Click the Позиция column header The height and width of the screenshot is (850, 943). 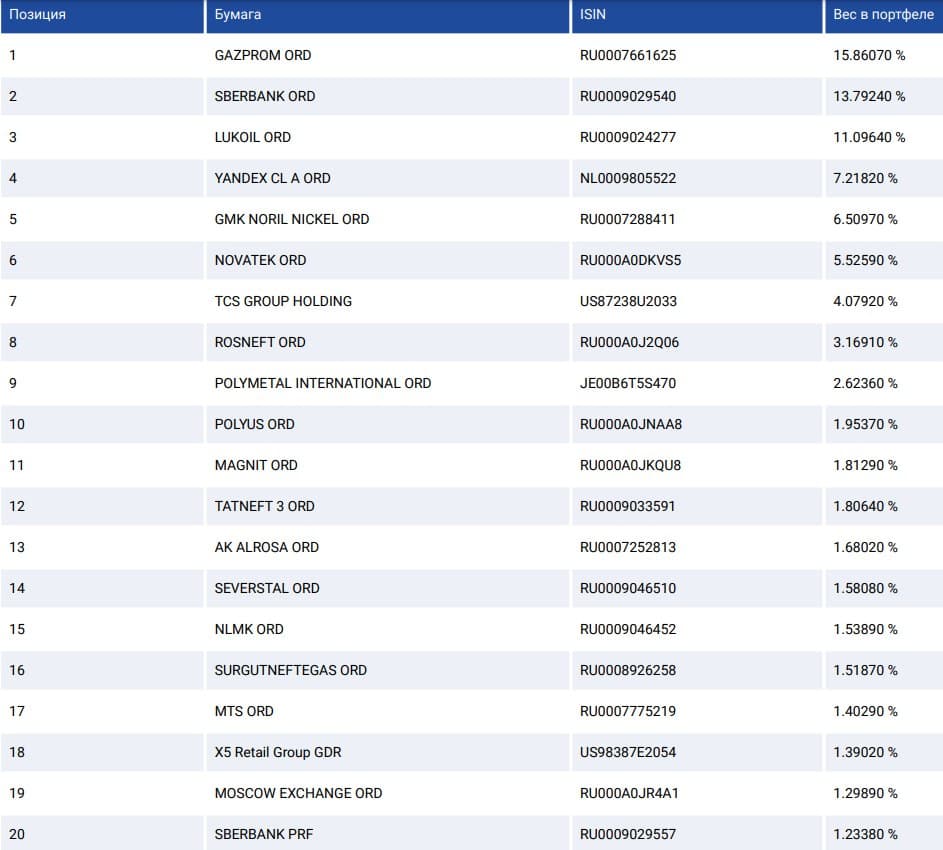102,16
